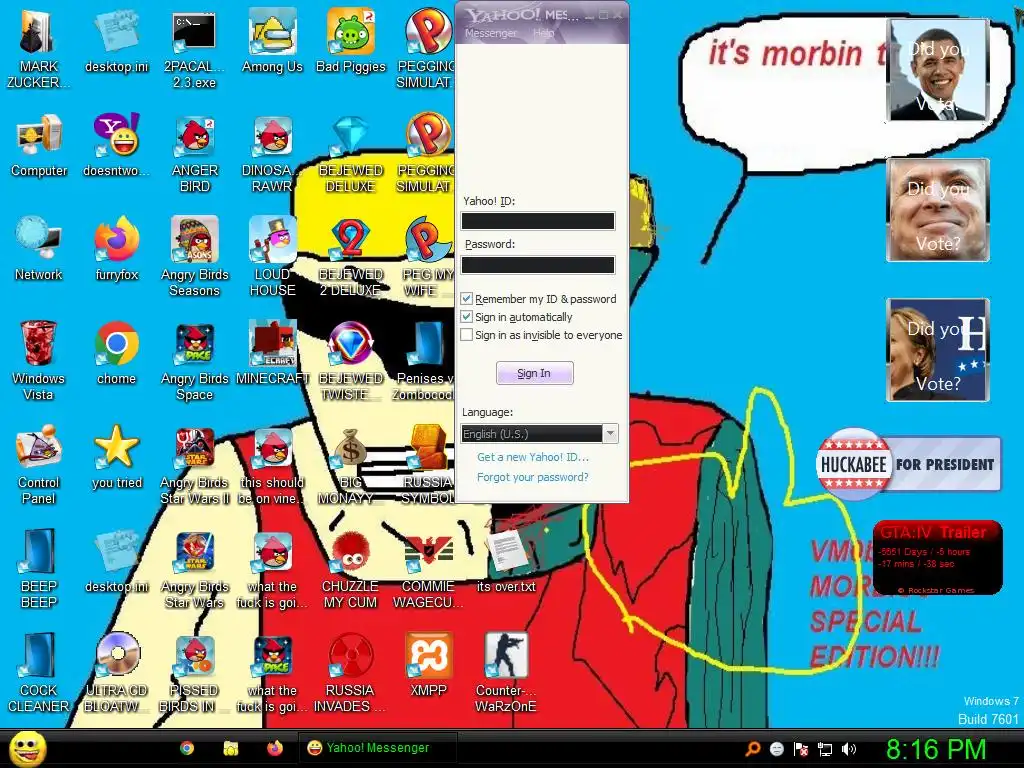
Task: Open Counter- WaRzOnE shortcut
Action: click(x=506, y=672)
